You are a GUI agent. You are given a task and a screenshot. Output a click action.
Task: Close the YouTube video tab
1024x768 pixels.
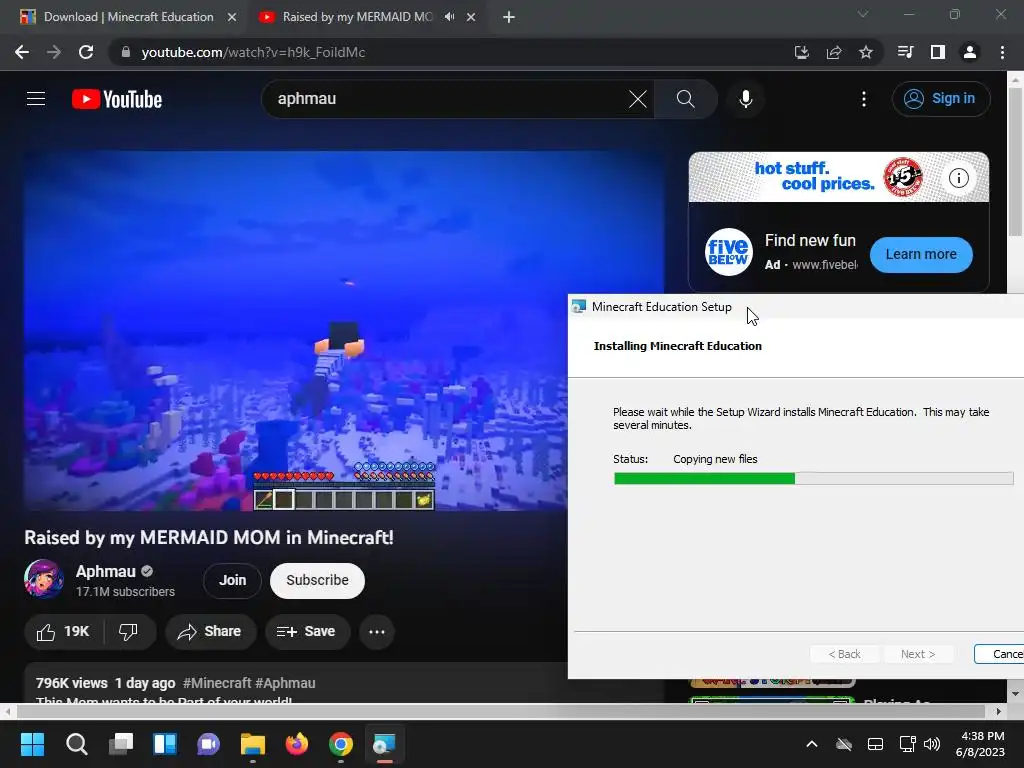coord(471,17)
